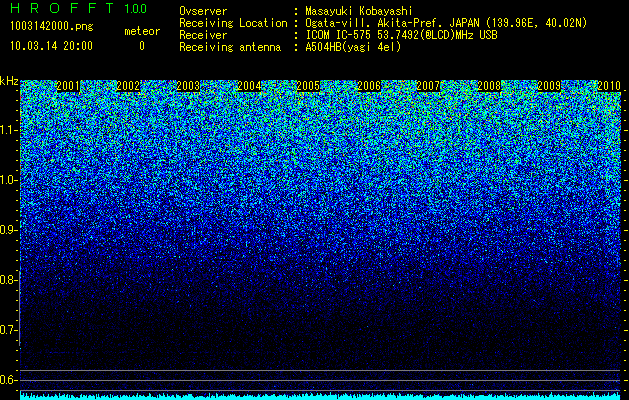Select the file name 1003142000.png

[x=52, y=27]
